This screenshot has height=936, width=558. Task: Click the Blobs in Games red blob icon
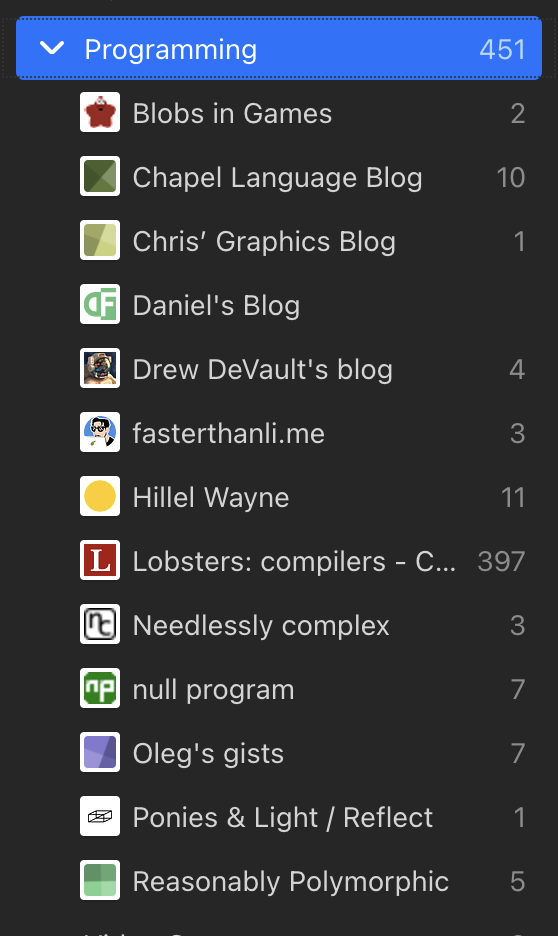100,112
